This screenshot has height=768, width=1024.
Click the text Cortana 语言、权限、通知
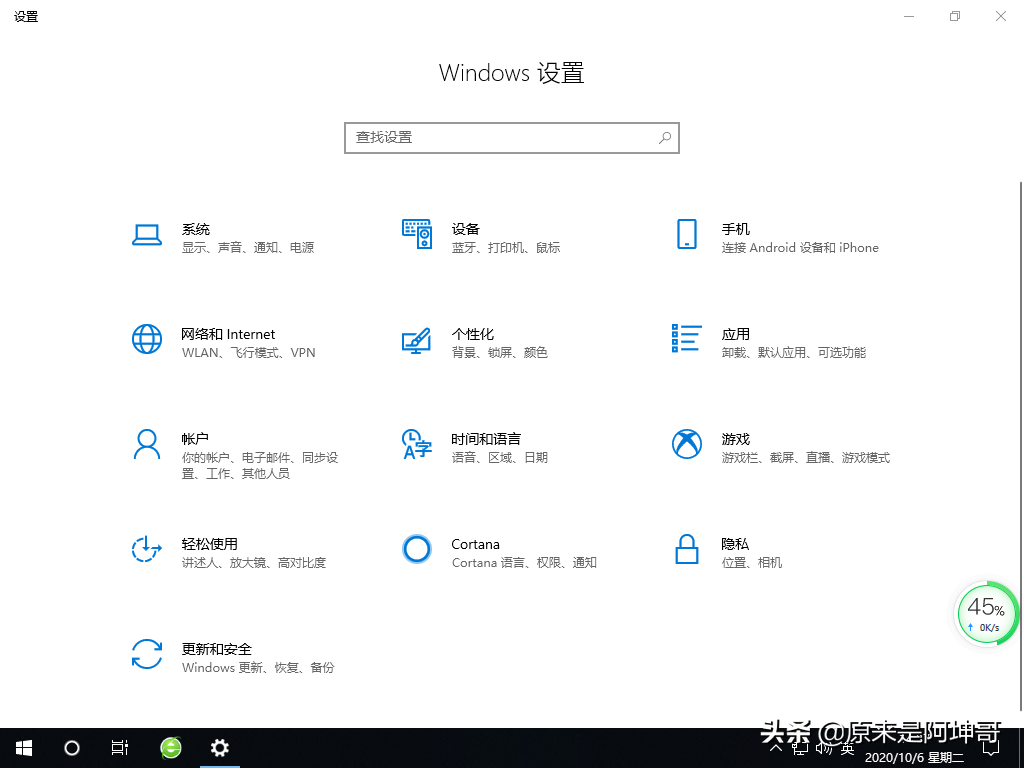pyautogui.click(x=524, y=563)
